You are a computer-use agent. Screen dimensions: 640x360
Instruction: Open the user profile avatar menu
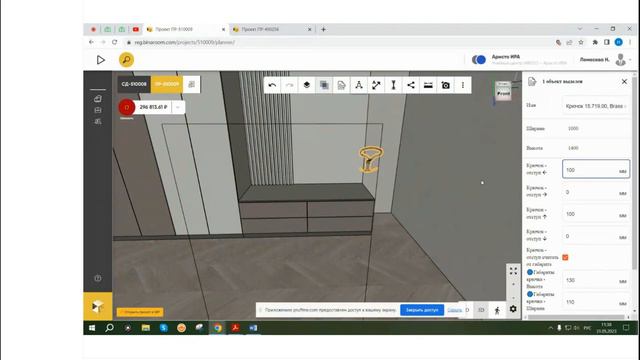click(620, 60)
